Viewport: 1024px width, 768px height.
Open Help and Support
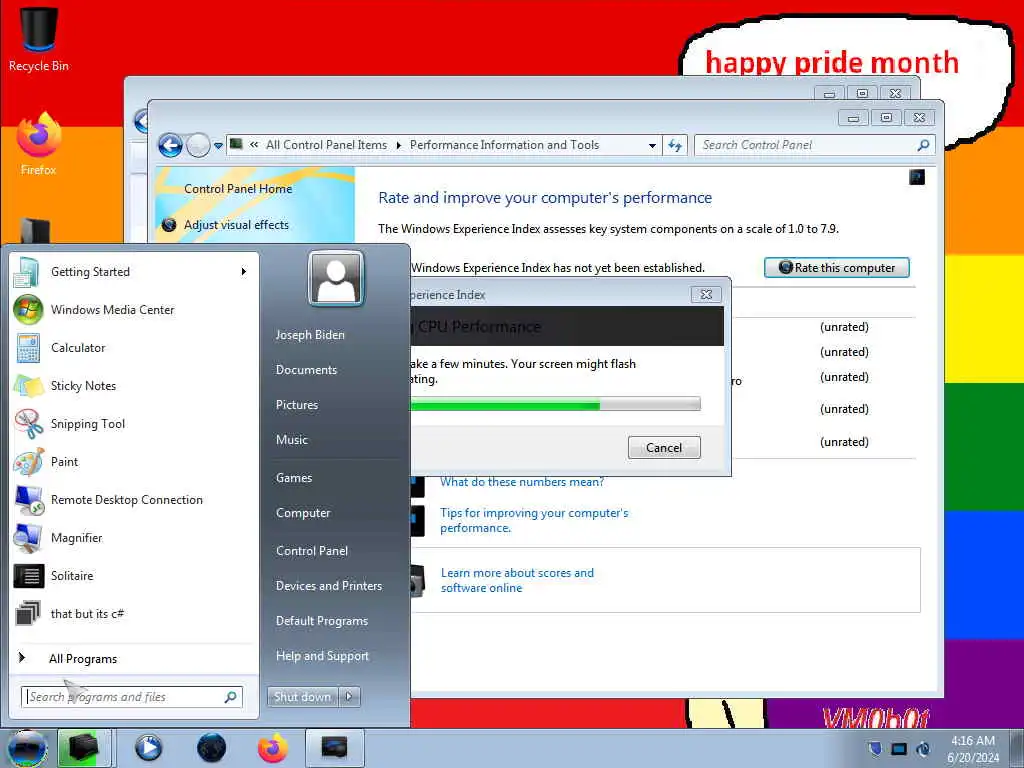[322, 656]
